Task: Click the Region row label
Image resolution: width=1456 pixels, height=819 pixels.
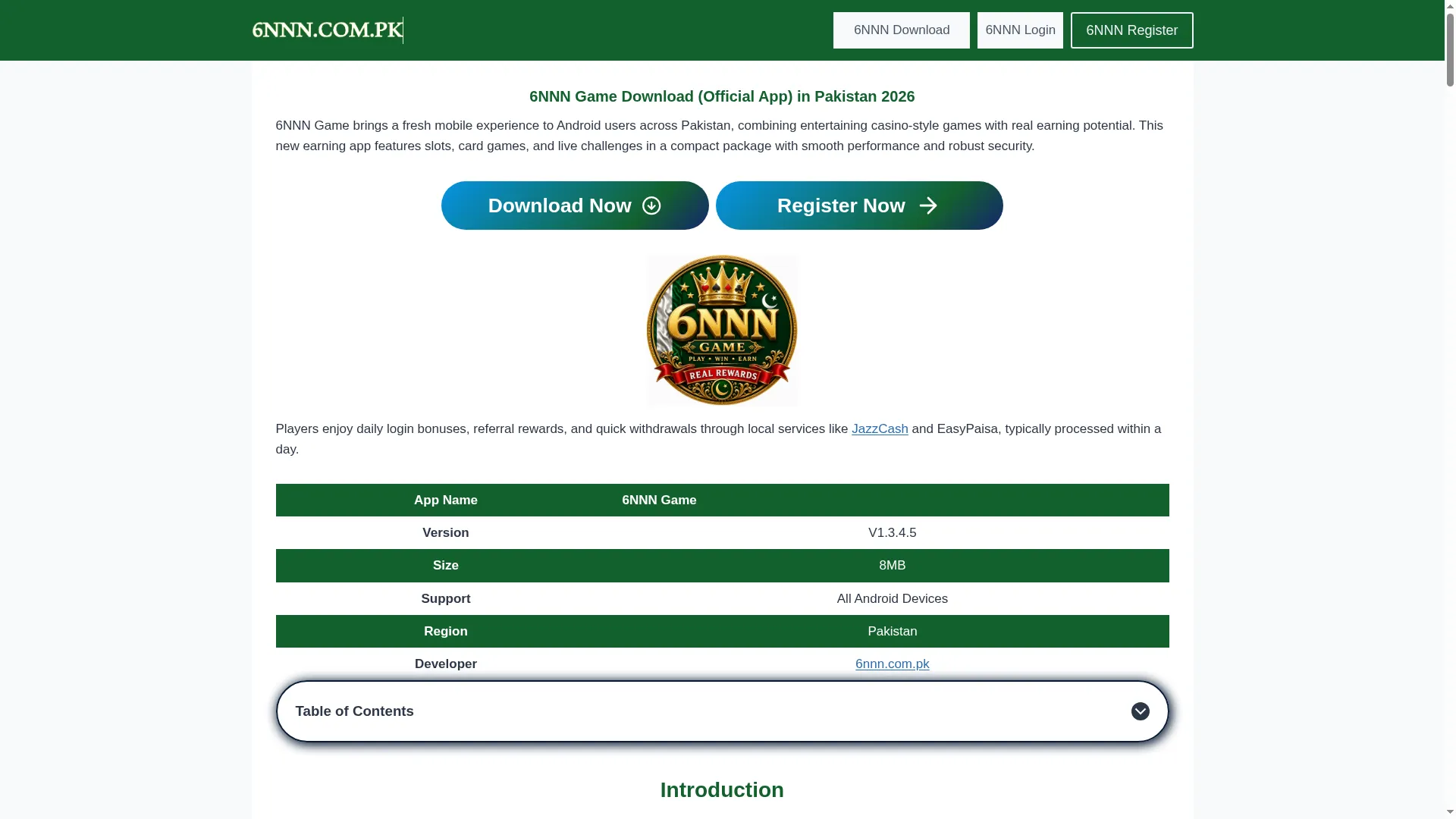Action: (446, 632)
